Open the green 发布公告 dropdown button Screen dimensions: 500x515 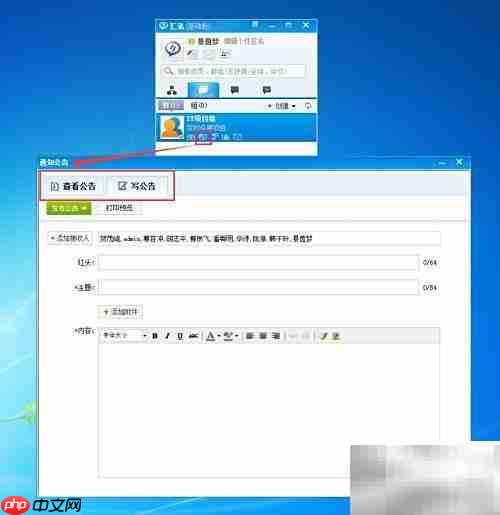coord(69,208)
